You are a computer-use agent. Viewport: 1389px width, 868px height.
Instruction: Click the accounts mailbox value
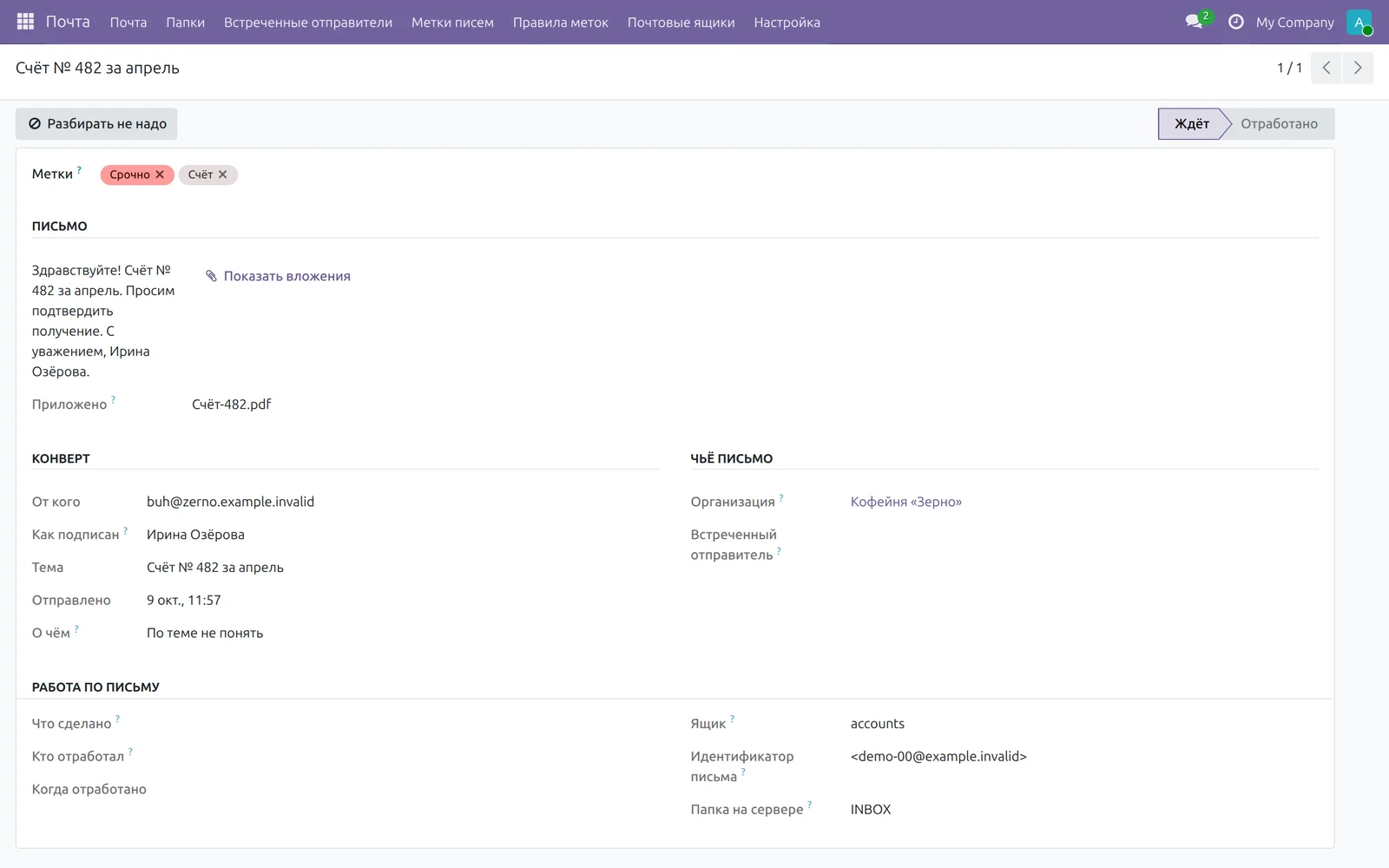tap(878, 724)
